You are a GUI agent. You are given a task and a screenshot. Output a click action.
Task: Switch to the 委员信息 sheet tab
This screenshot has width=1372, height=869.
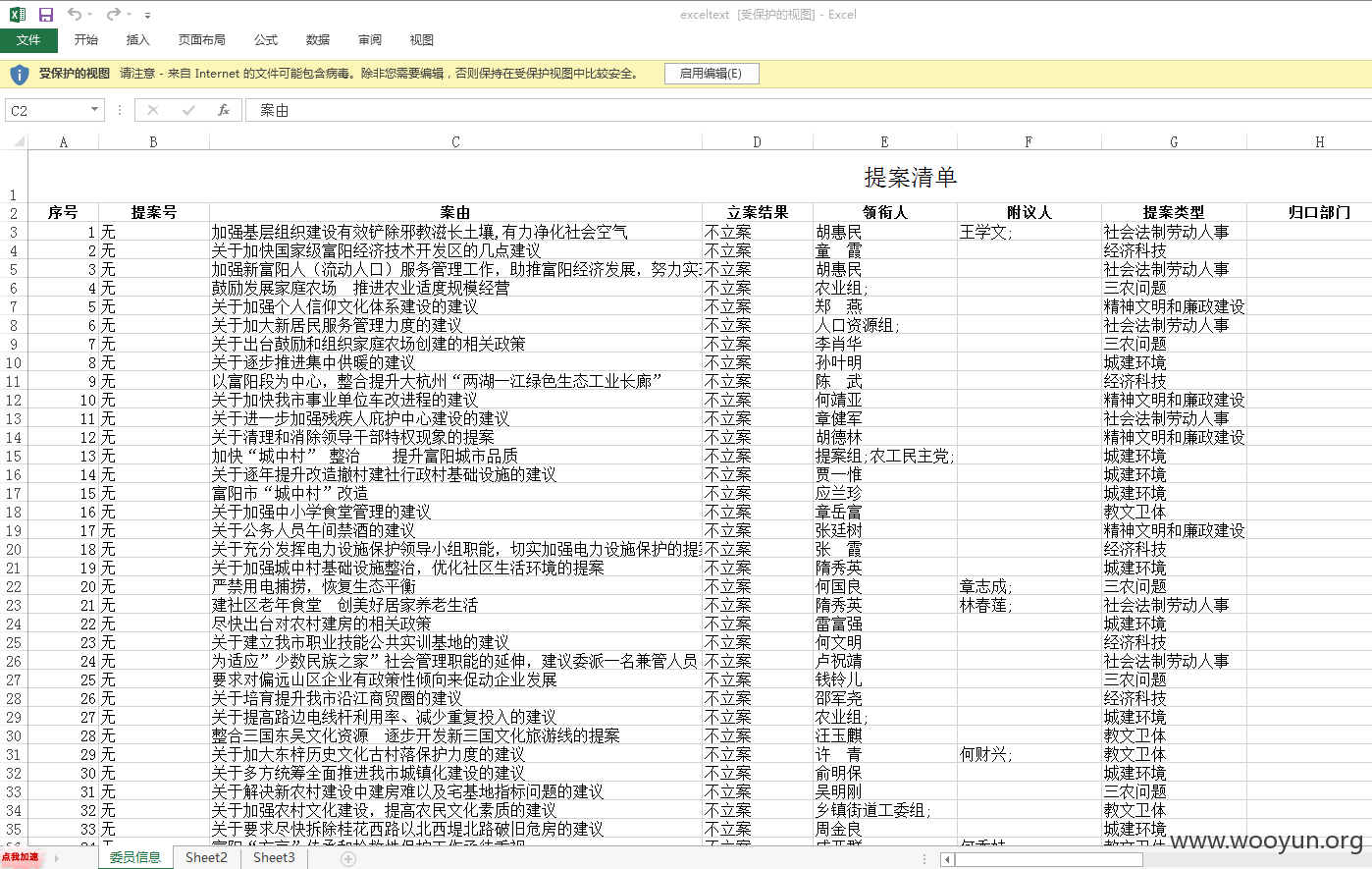(134, 857)
